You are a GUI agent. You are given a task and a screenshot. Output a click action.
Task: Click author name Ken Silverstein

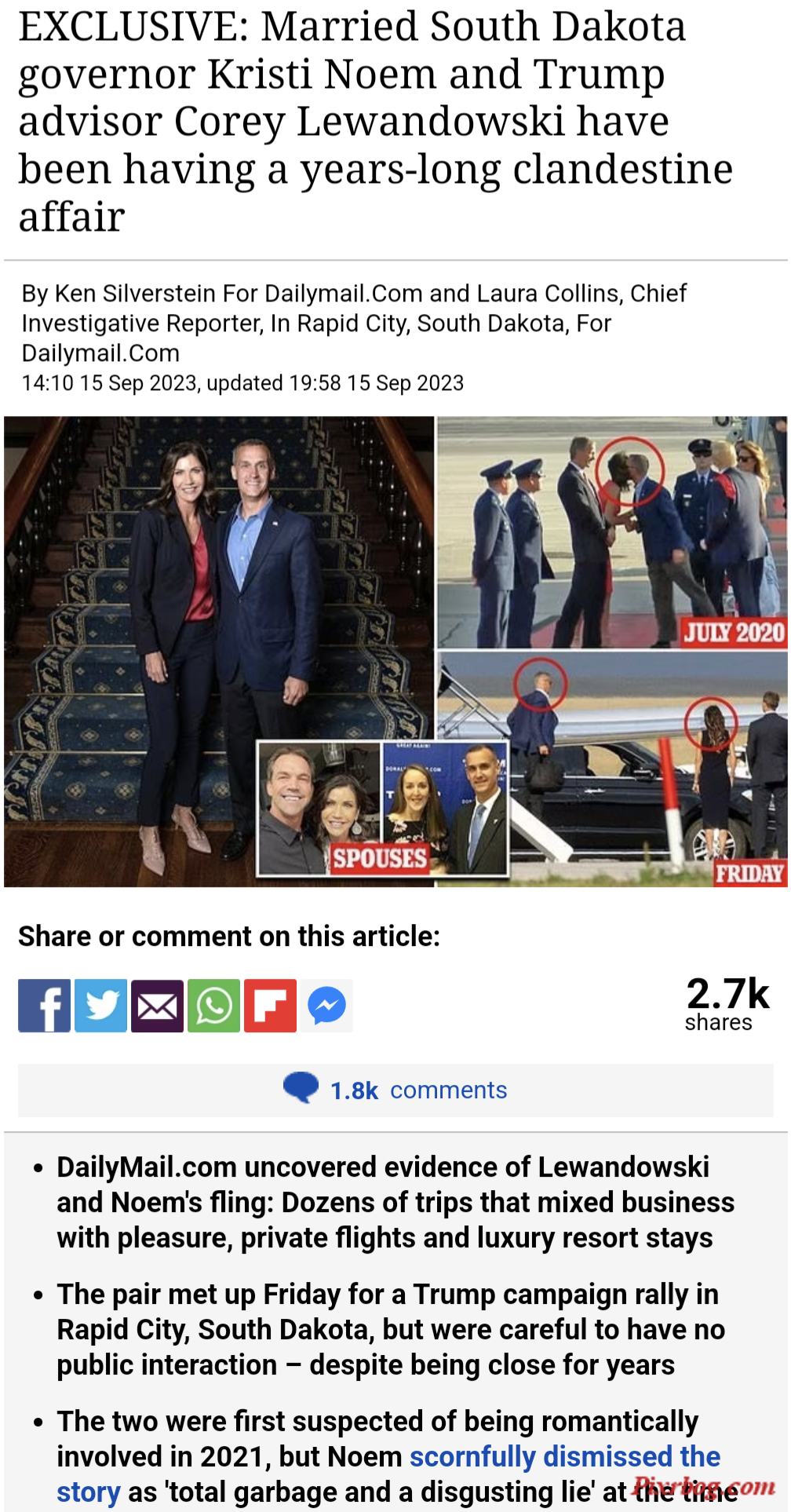coord(136,294)
